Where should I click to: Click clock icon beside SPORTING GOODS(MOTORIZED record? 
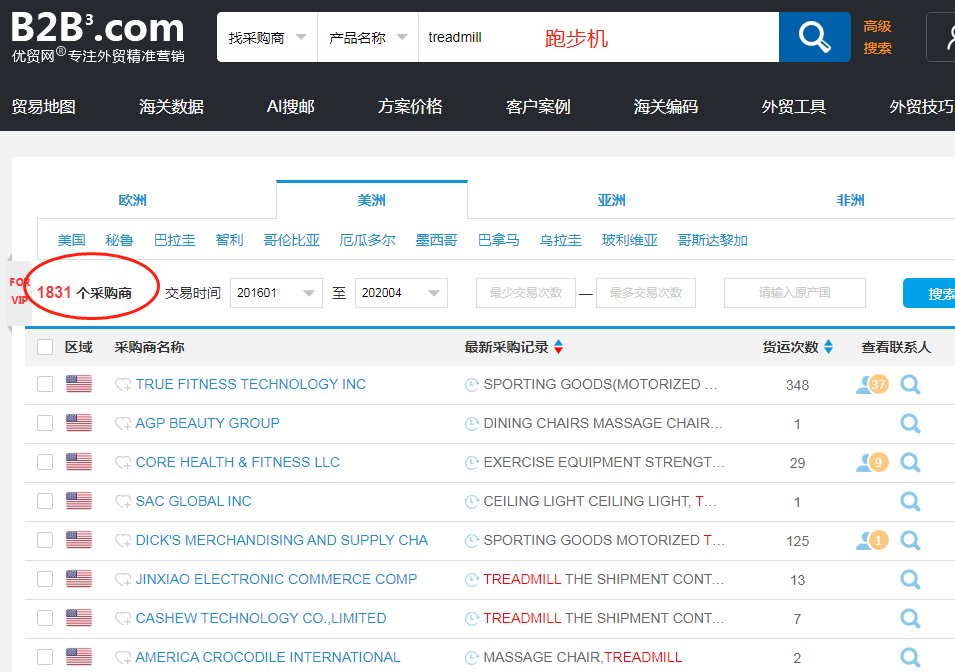point(472,384)
